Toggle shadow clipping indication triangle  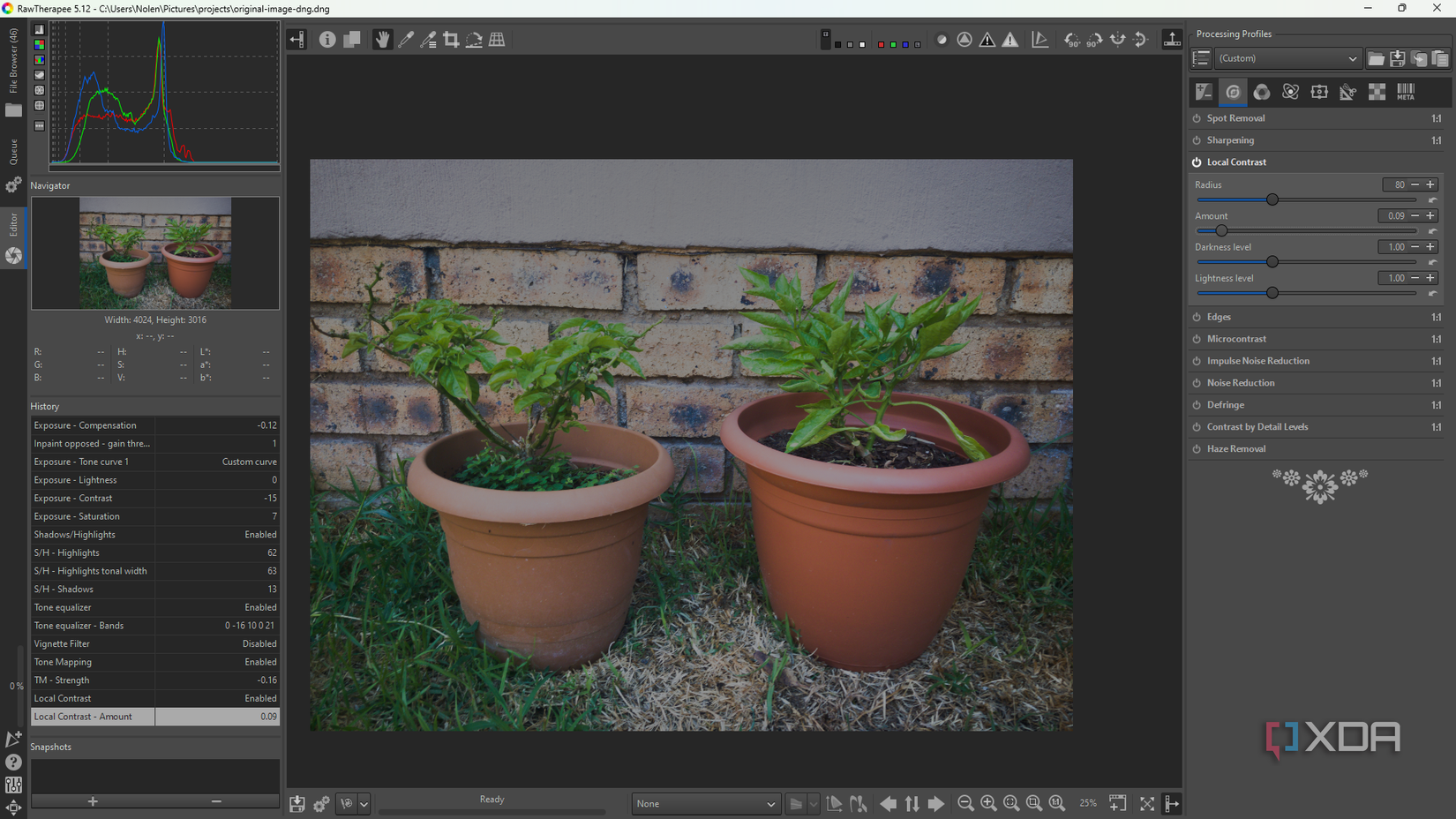click(x=987, y=40)
